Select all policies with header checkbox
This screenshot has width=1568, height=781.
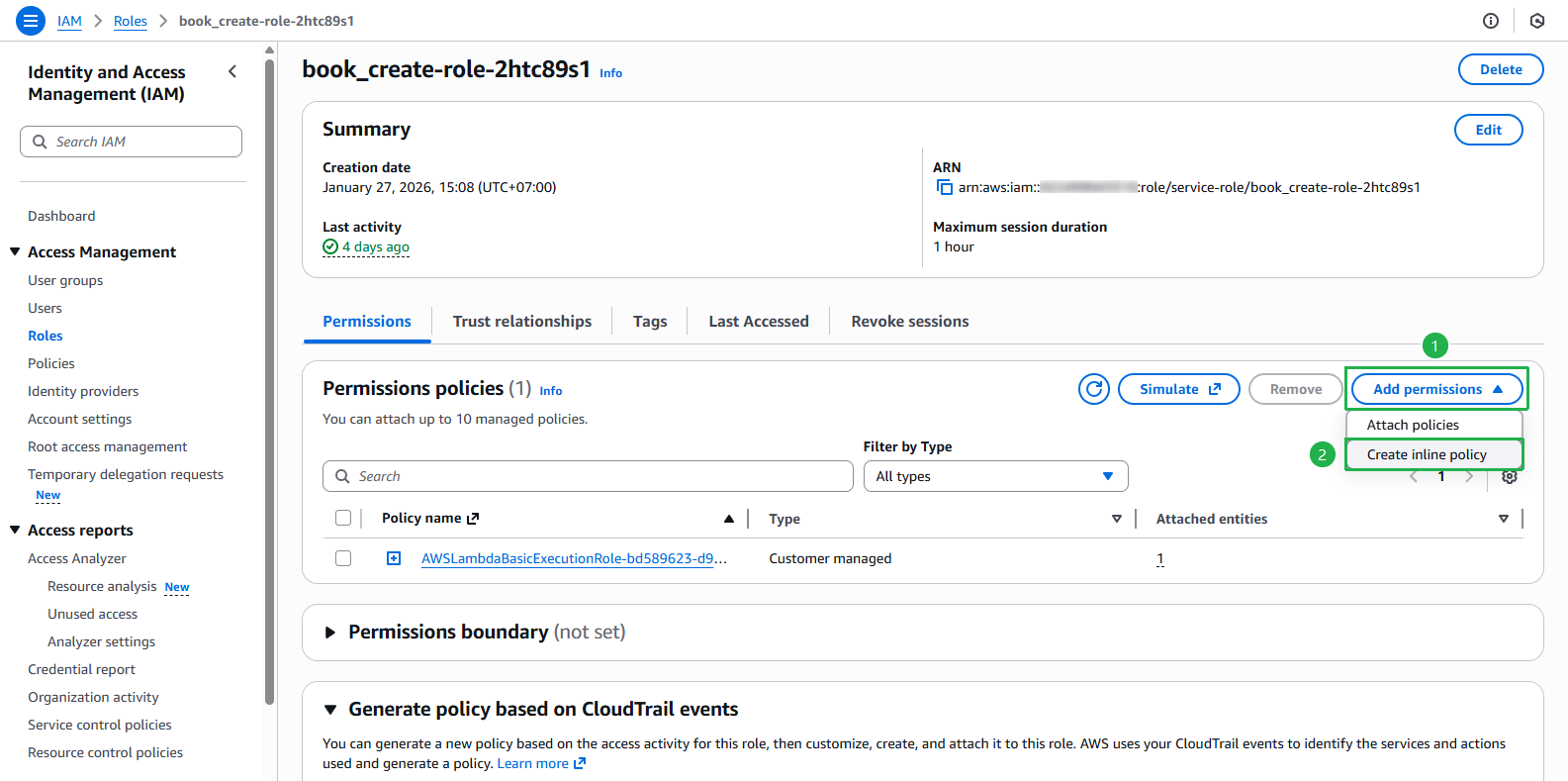click(343, 518)
